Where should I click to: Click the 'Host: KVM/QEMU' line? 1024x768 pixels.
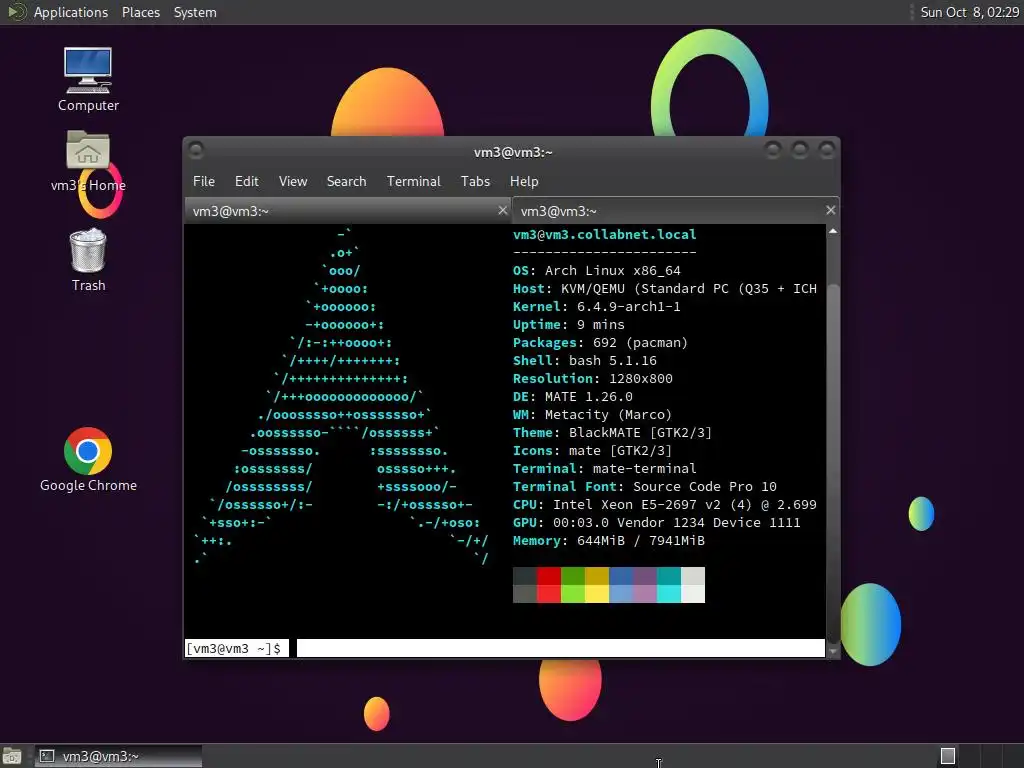coord(665,289)
